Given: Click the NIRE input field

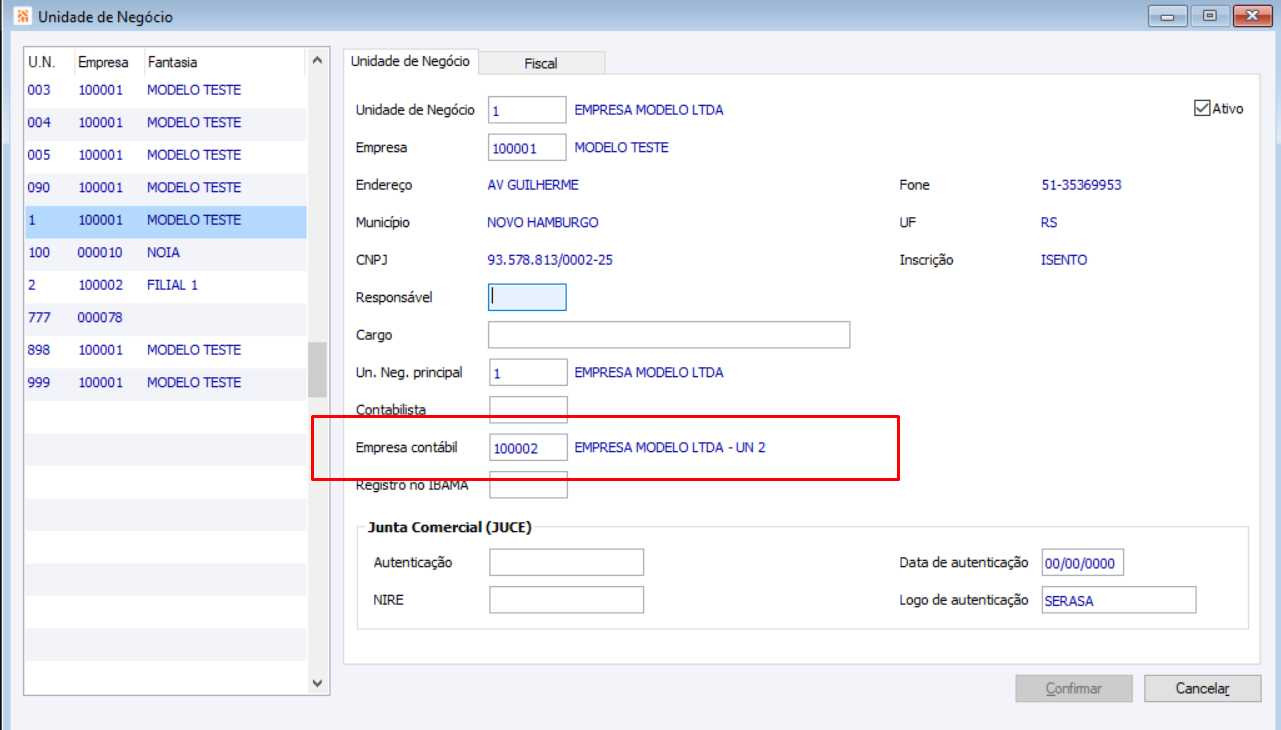Looking at the screenshot, I should click(566, 599).
